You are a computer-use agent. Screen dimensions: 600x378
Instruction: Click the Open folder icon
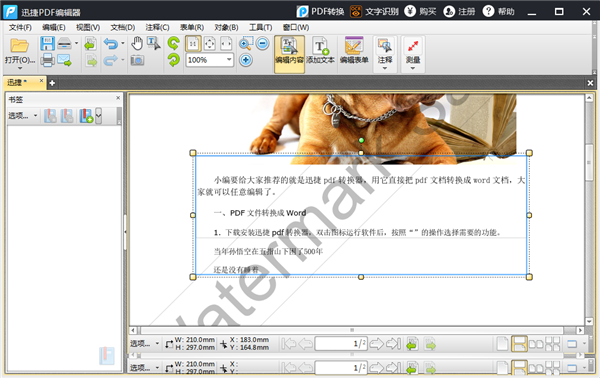[19, 45]
